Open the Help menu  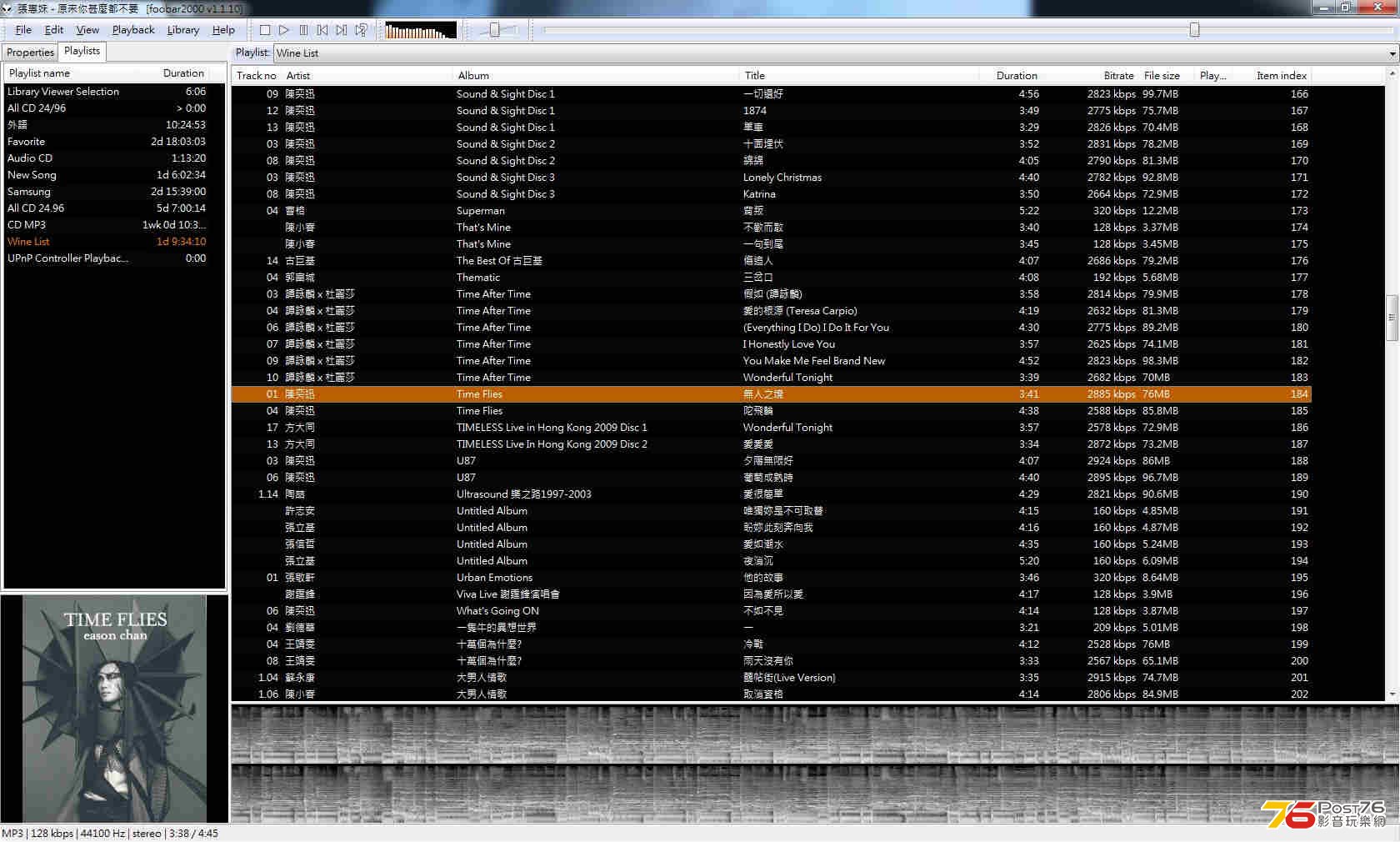(x=223, y=30)
